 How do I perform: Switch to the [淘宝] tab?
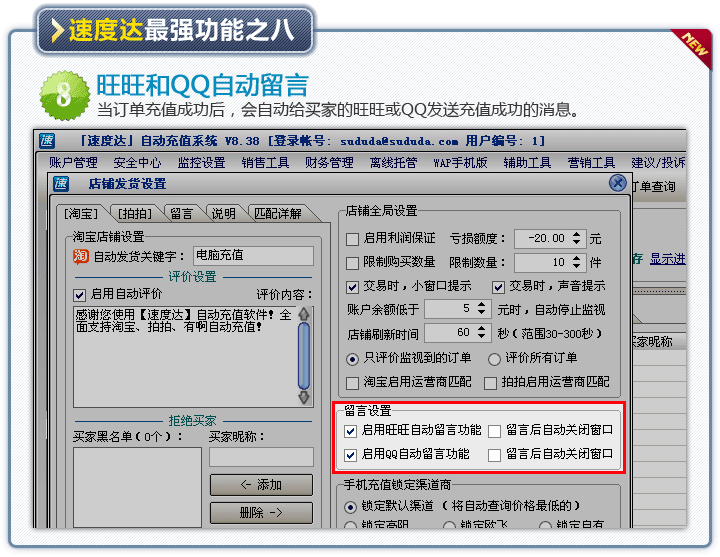coord(81,214)
